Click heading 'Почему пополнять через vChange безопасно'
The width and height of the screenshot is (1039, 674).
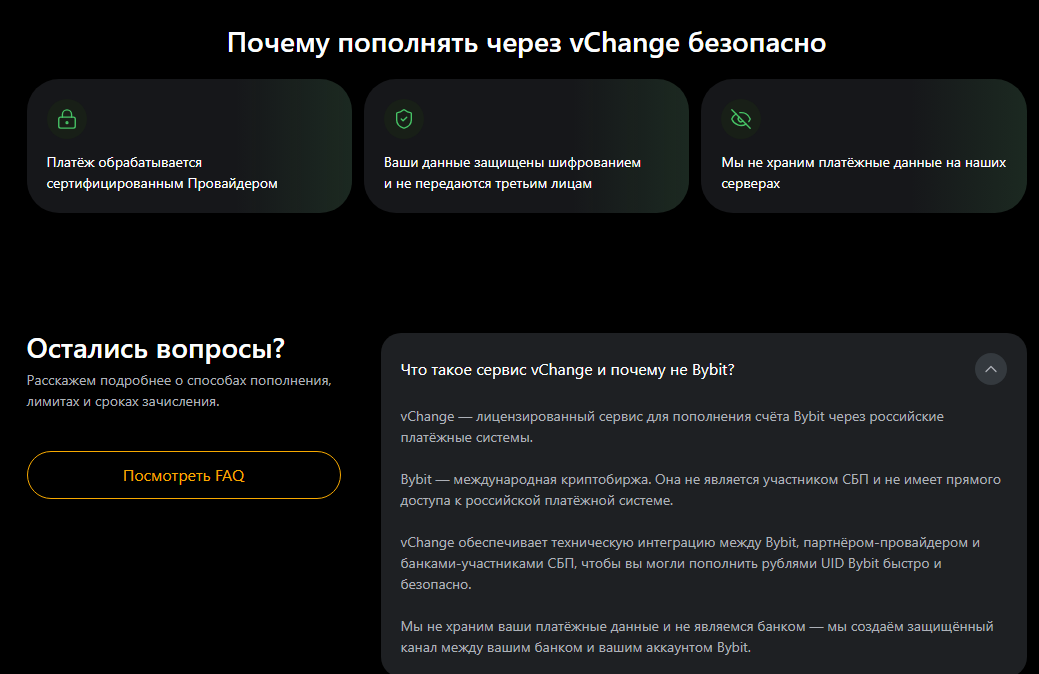click(x=526, y=42)
